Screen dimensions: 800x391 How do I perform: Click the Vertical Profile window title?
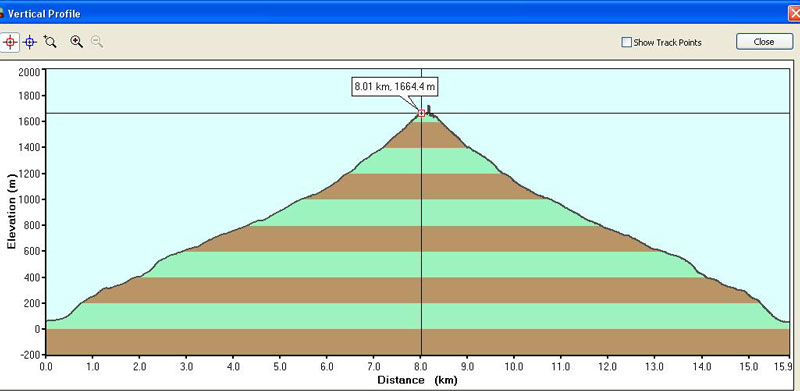[44, 14]
